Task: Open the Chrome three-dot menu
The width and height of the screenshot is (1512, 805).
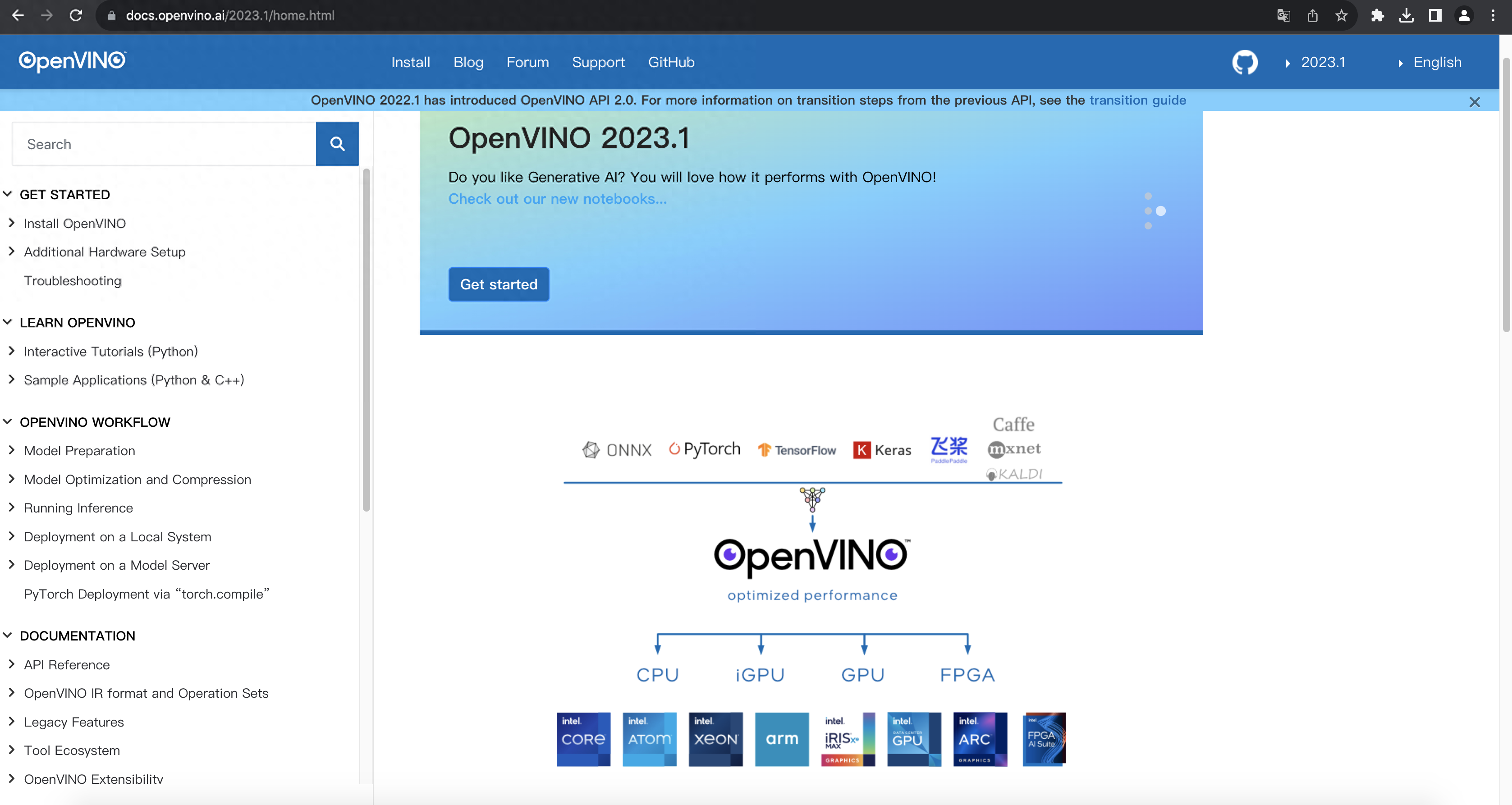Action: (x=1493, y=15)
